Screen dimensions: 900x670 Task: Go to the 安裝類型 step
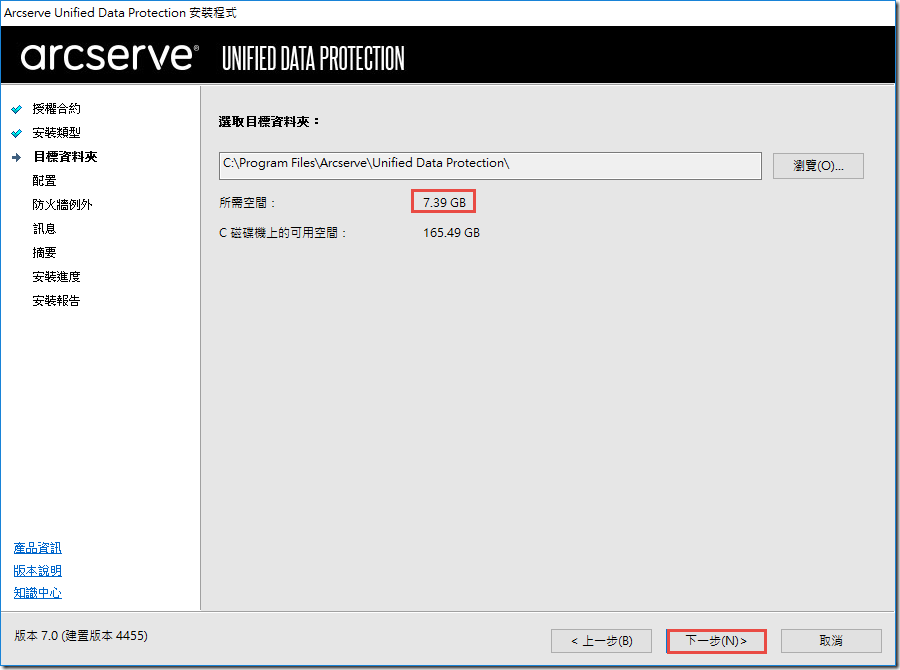point(56,132)
